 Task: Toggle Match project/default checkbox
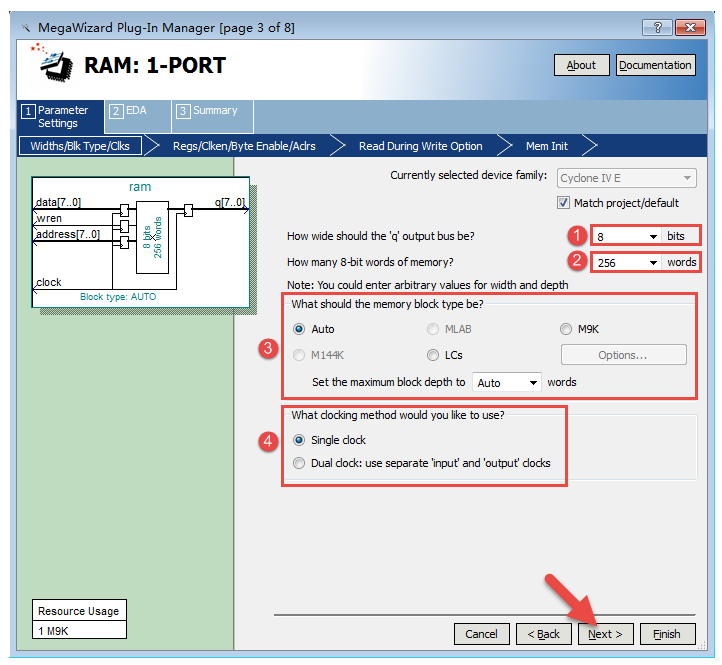pos(563,203)
